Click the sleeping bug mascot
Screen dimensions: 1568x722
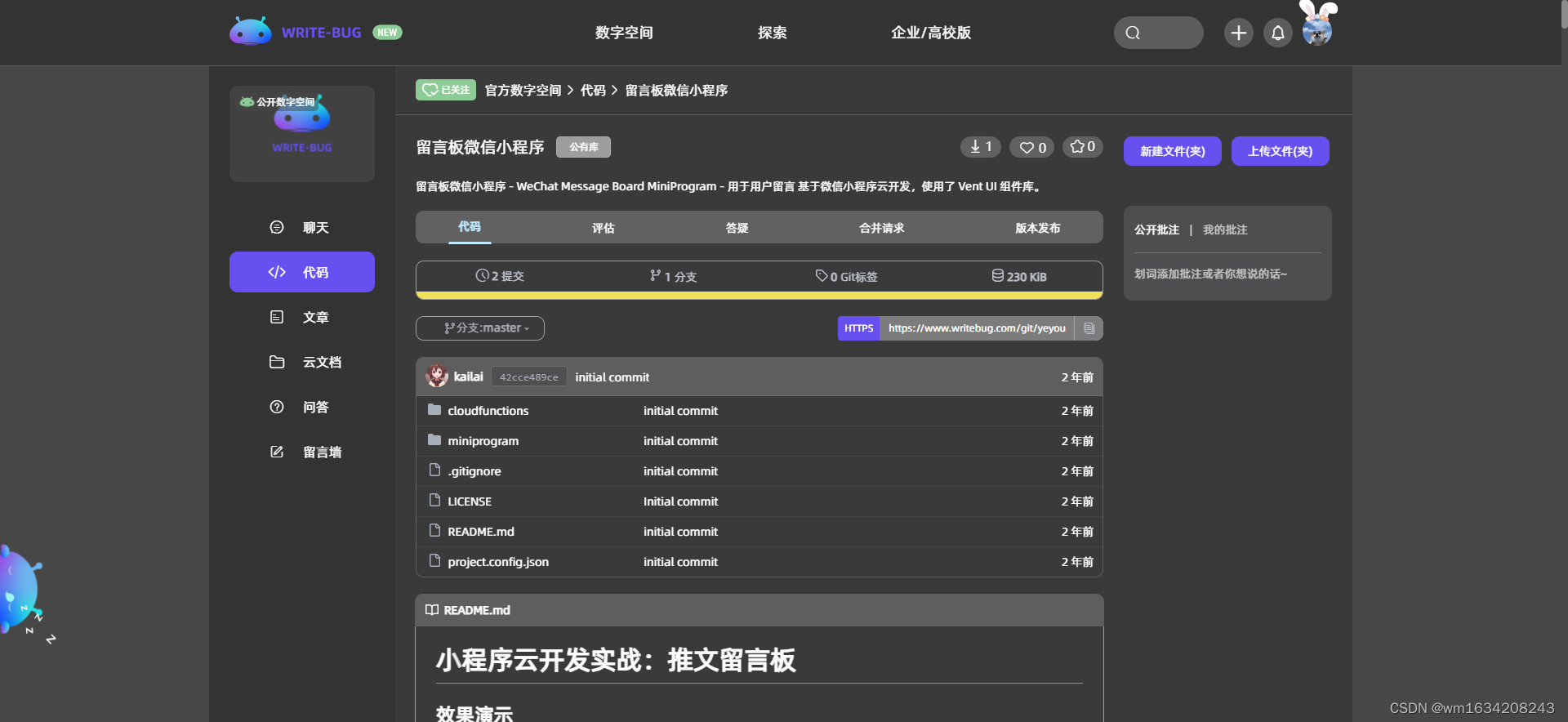point(23,591)
